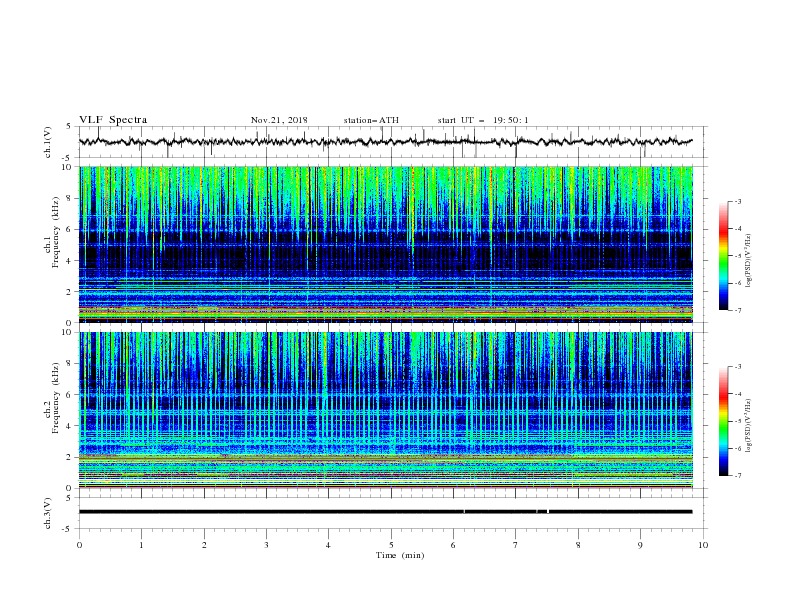Click the ch.1 spectrogram color scale bar

(x=723, y=256)
